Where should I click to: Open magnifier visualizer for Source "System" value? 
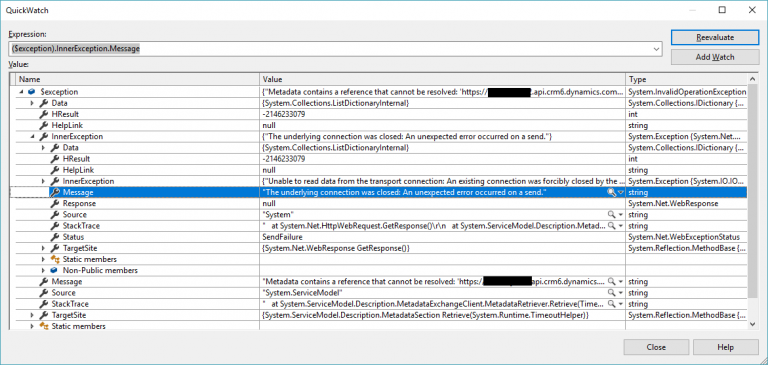pyautogui.click(x=611, y=215)
